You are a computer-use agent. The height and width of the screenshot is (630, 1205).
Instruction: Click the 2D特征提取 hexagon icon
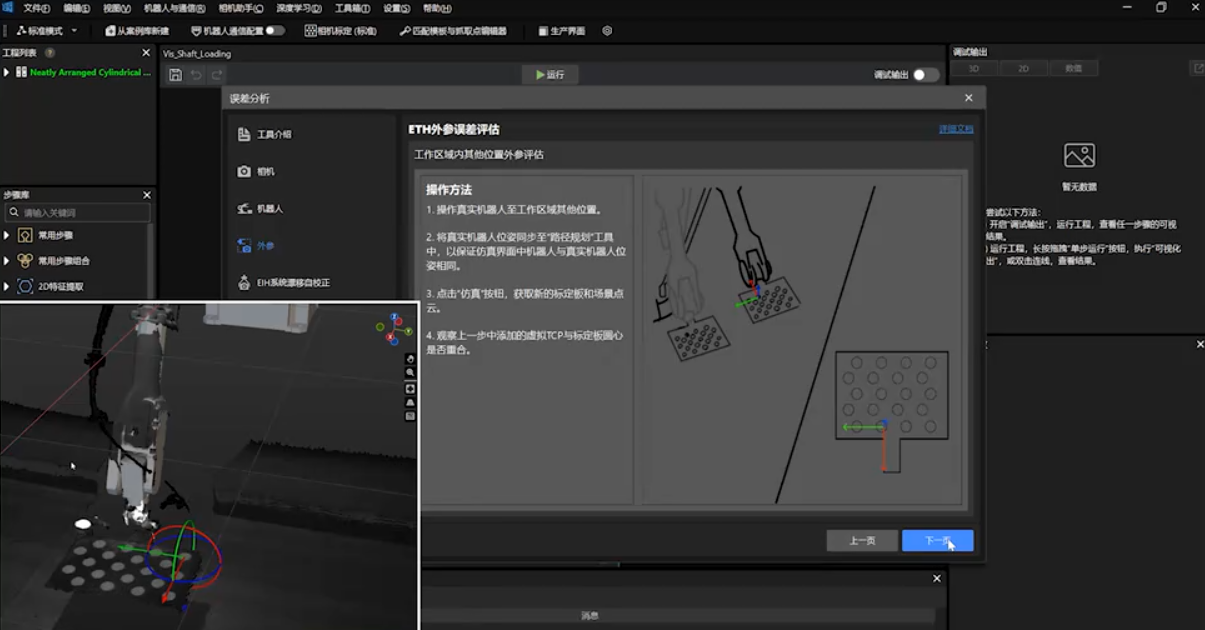[25, 286]
